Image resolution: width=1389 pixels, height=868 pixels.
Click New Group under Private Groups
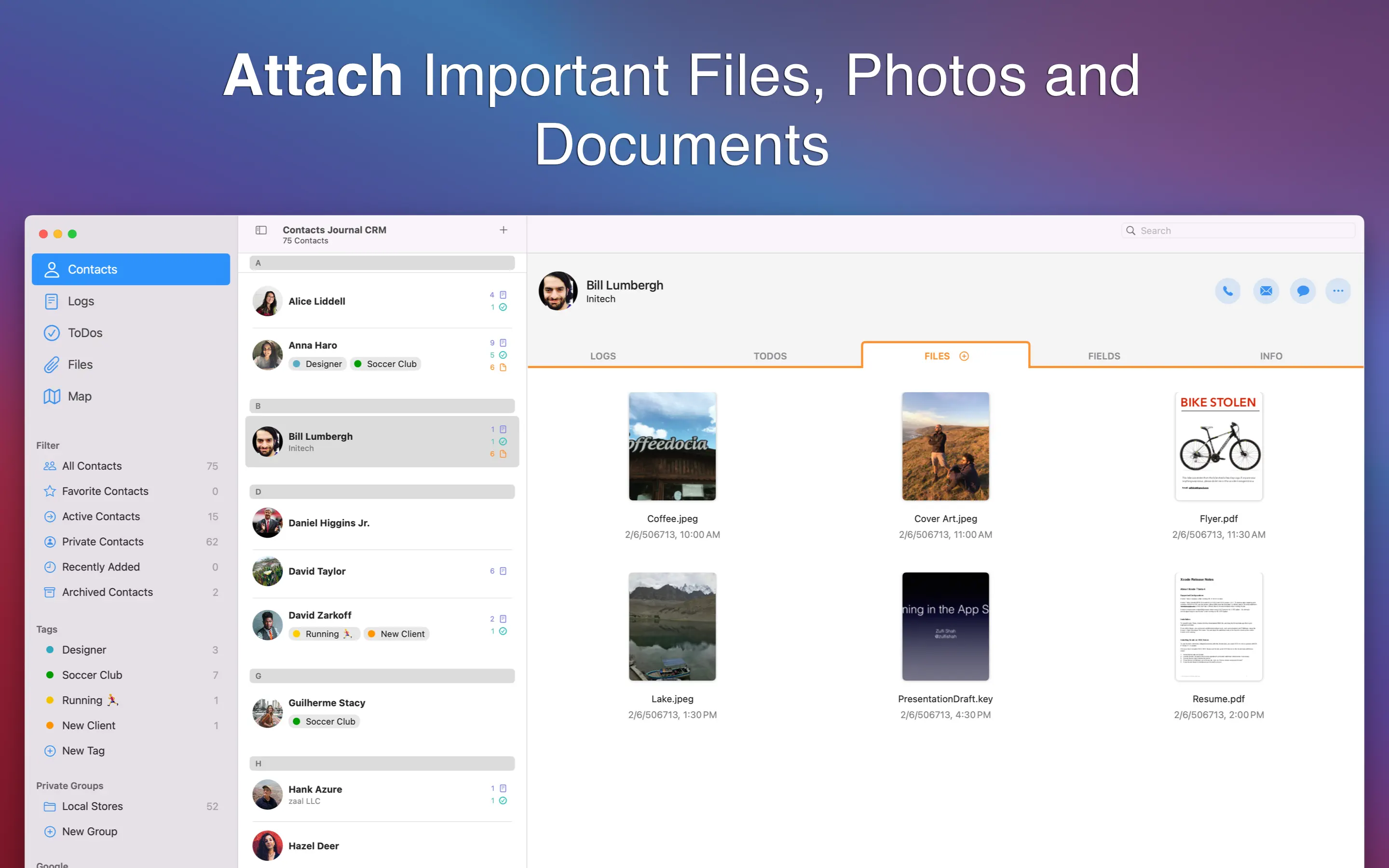(90, 831)
